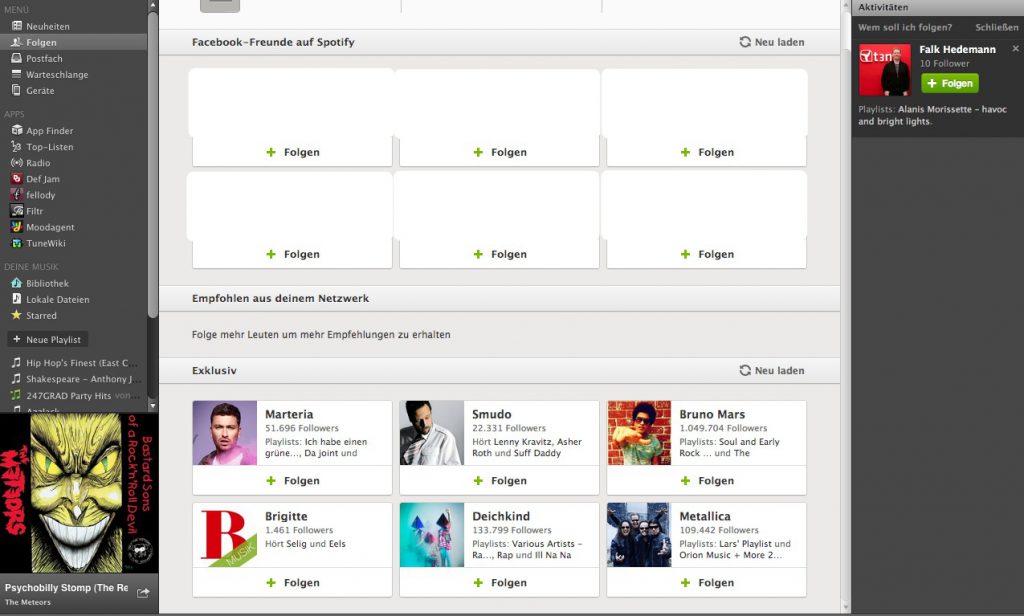The height and width of the screenshot is (616, 1024).
Task: Show Starred tracks
Action: click(x=41, y=315)
